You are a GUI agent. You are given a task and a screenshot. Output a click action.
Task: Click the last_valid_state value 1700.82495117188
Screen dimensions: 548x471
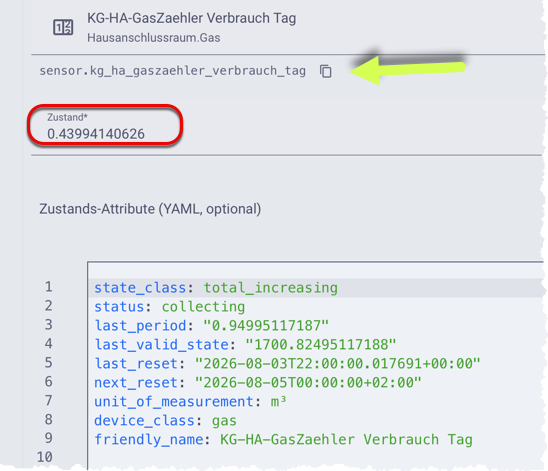coord(321,345)
